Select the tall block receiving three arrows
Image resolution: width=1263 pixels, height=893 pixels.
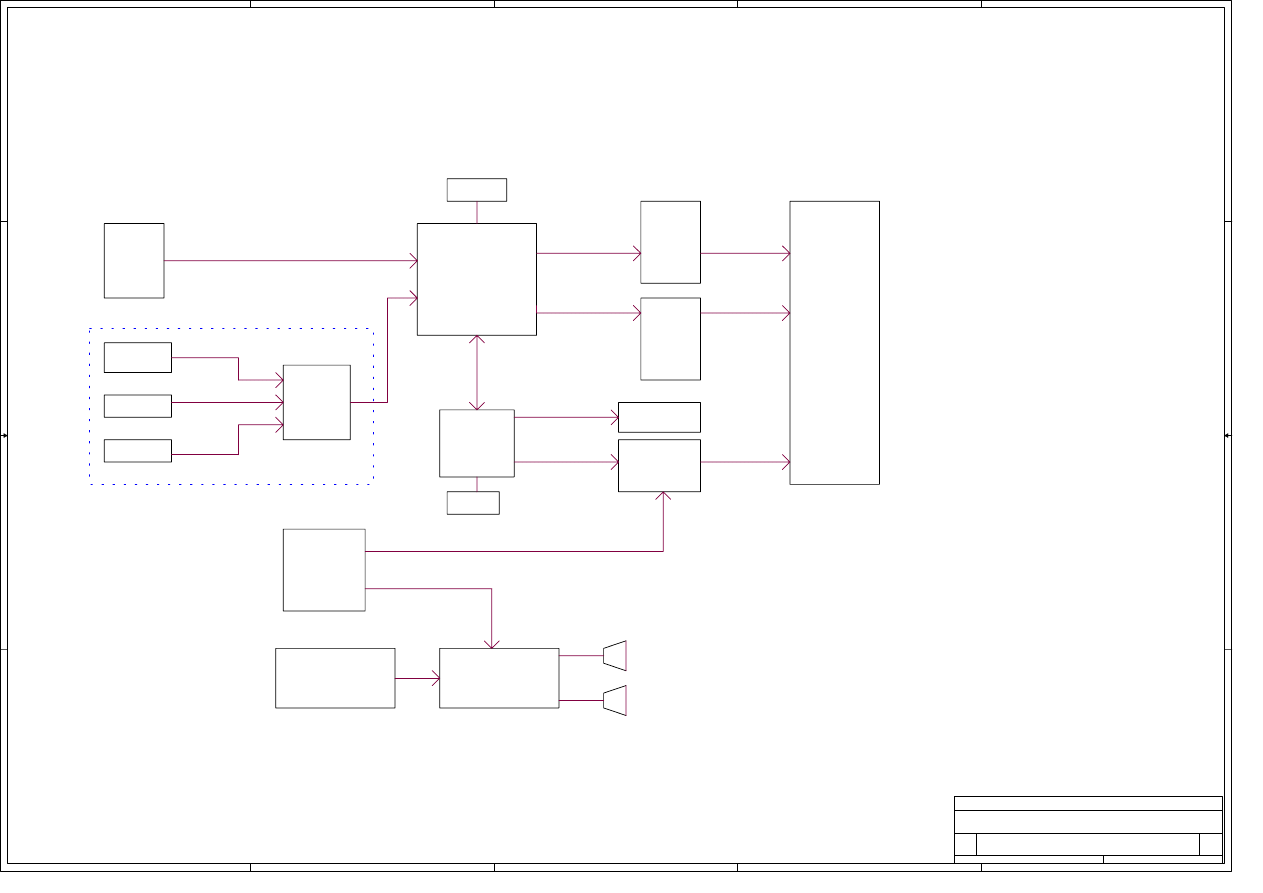pos(834,343)
